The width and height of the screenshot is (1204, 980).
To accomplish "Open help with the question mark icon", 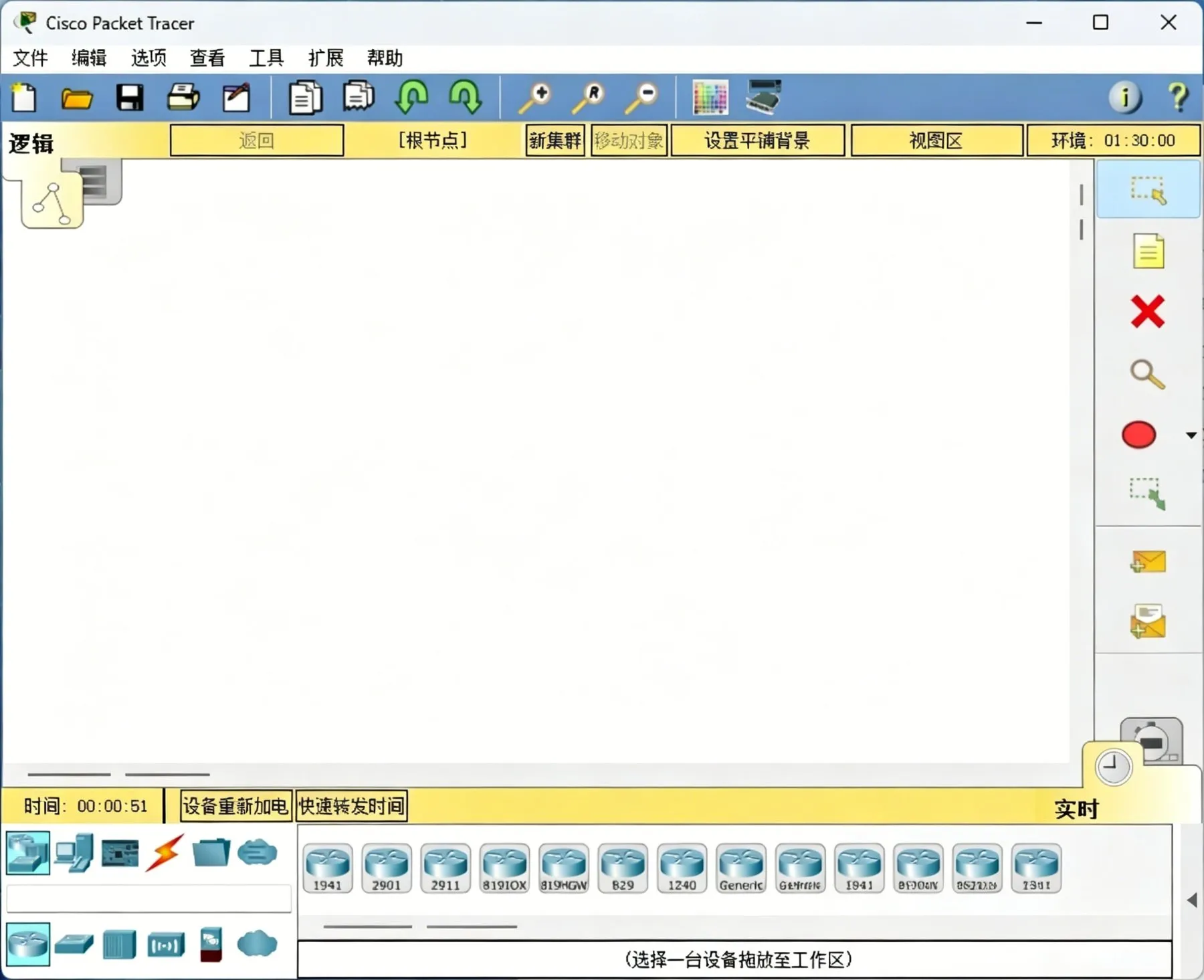I will point(1178,98).
